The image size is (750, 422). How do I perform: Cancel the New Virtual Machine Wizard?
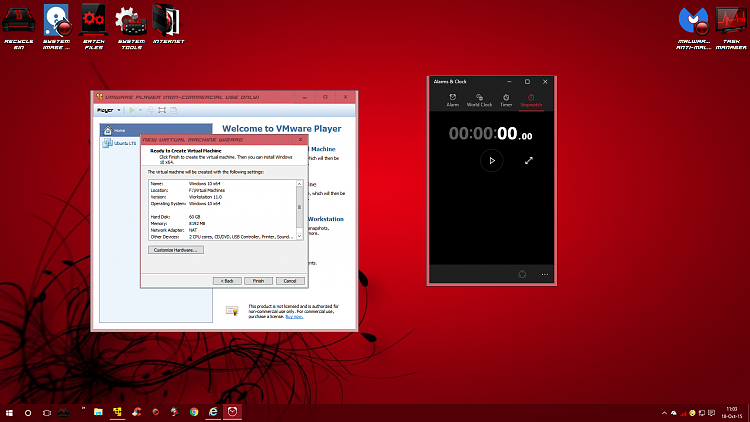(290, 281)
